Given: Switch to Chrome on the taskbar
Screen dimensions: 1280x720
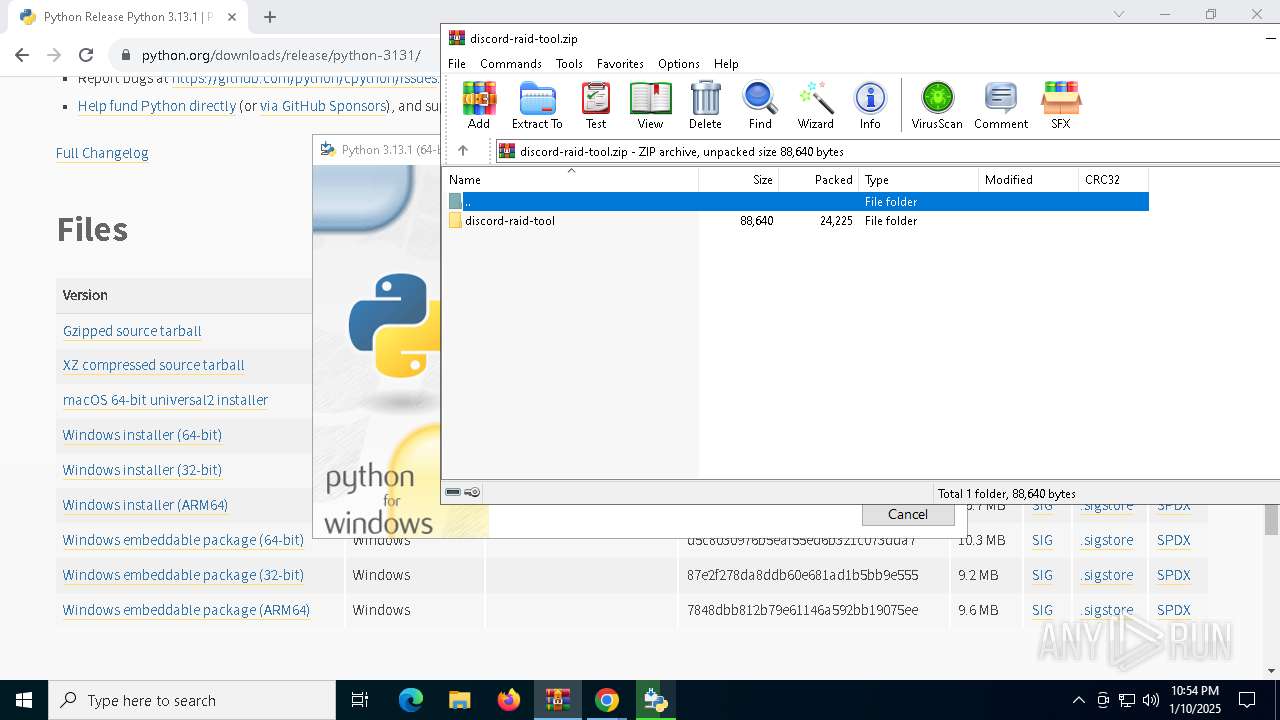Looking at the screenshot, I should (607, 700).
